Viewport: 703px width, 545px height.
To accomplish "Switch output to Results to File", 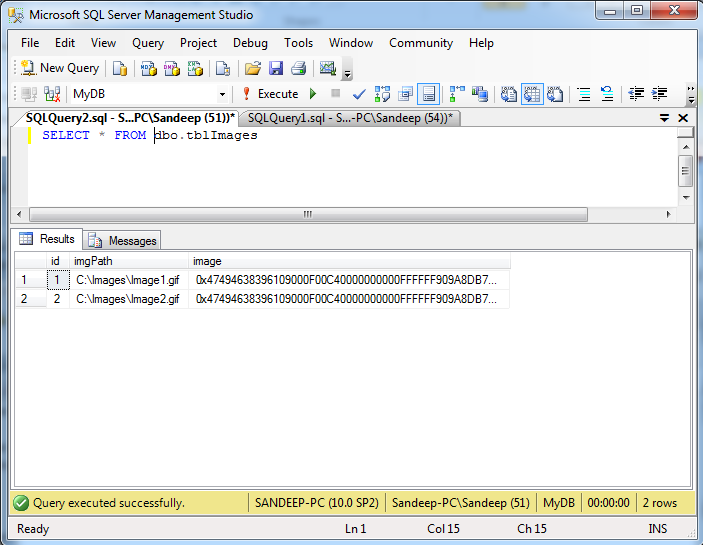I will [555, 94].
